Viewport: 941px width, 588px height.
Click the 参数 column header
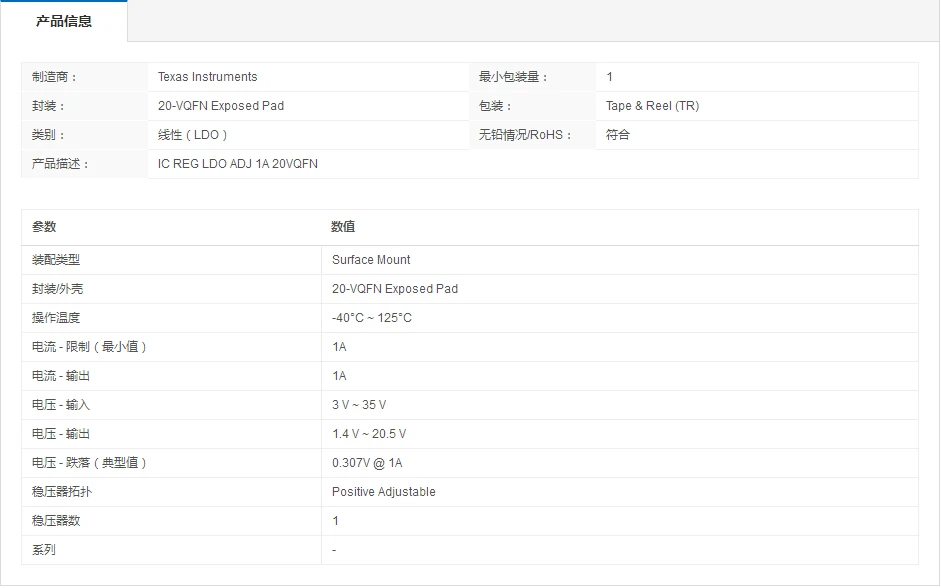[x=44, y=227]
